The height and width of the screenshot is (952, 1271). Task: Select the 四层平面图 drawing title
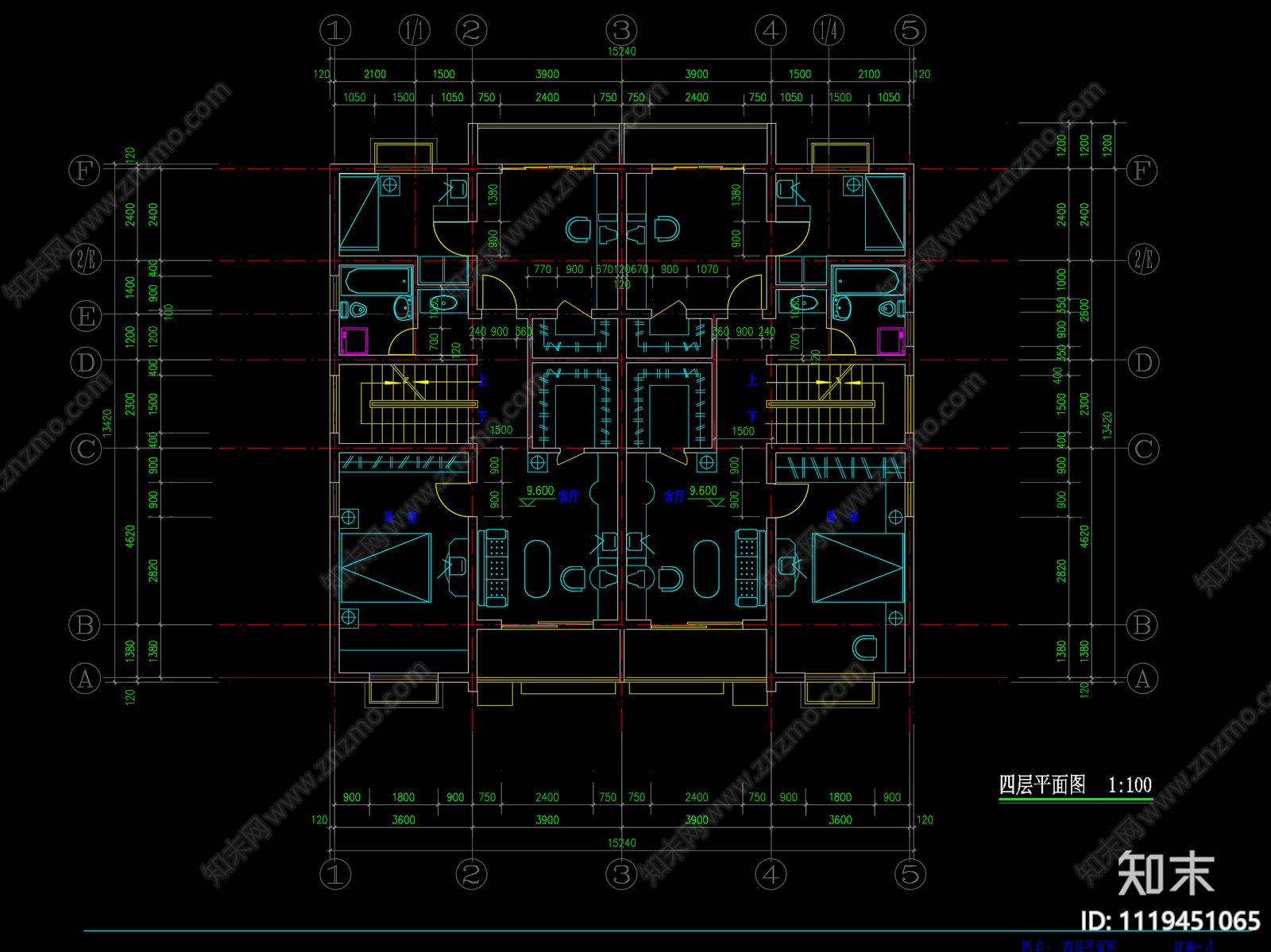1041,785
